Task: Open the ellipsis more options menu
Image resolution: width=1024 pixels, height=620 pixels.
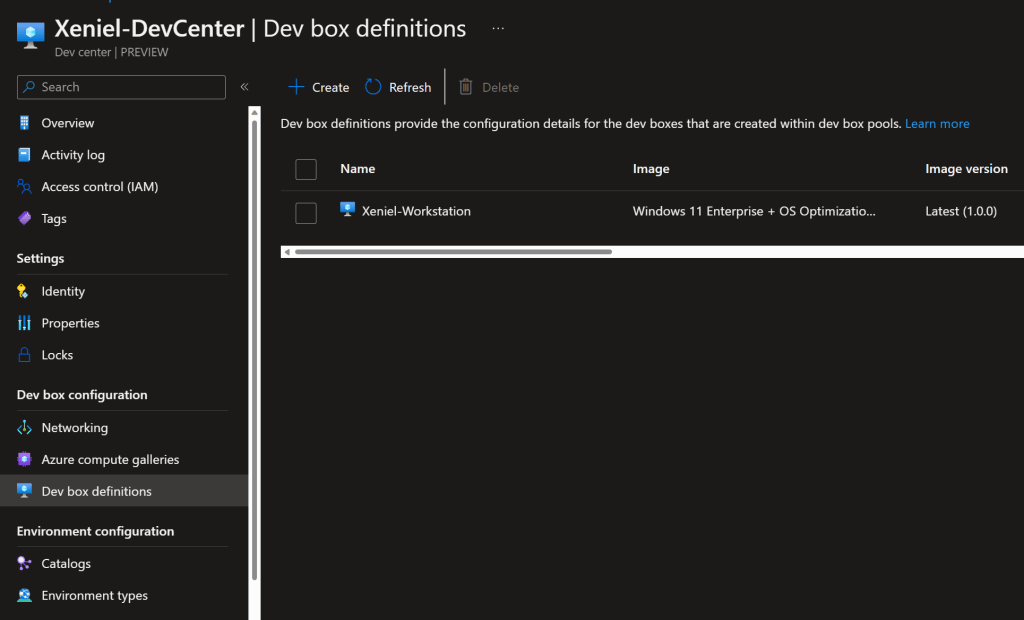Action: 498,29
